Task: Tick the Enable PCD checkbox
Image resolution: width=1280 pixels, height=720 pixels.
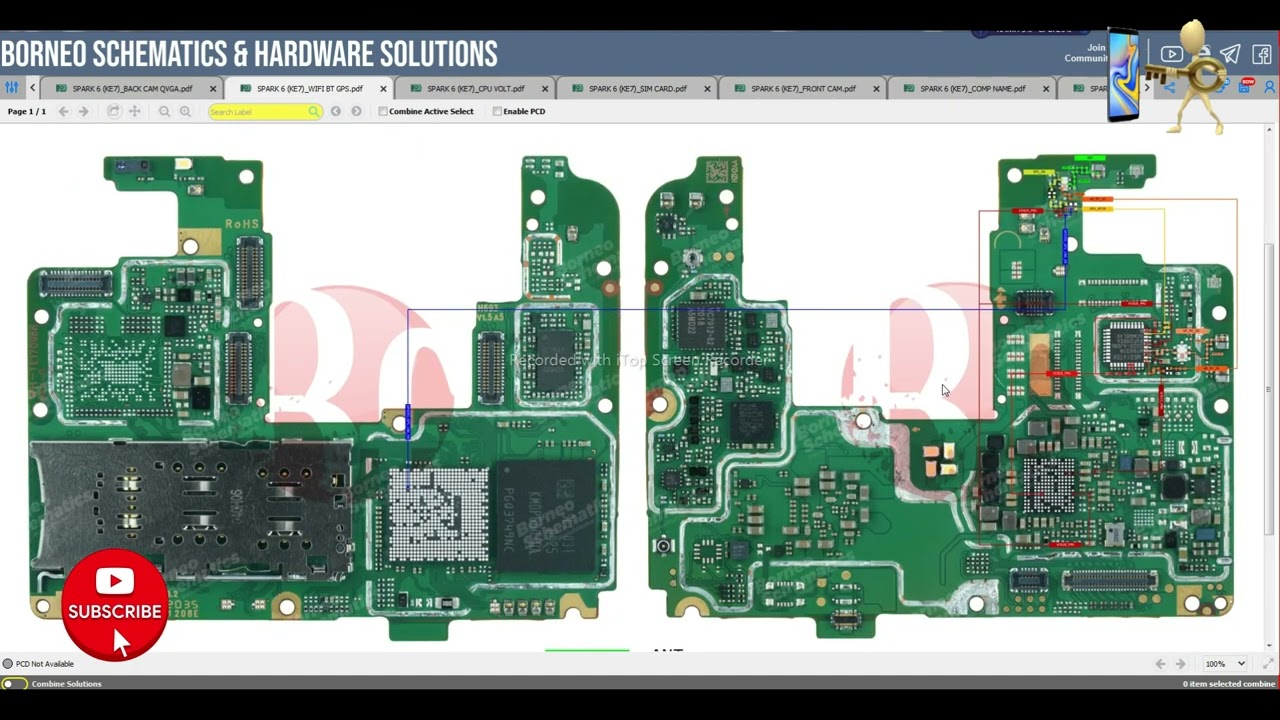Action: [497, 112]
